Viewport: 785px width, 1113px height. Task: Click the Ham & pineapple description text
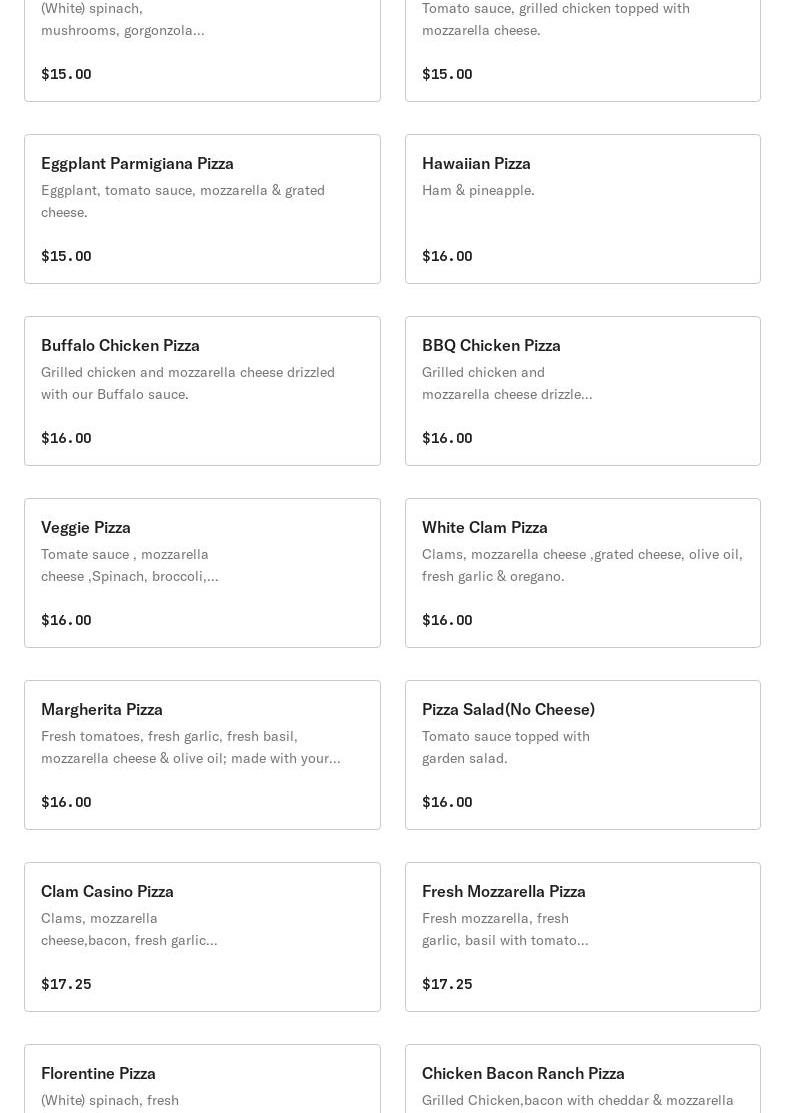tap(478, 190)
